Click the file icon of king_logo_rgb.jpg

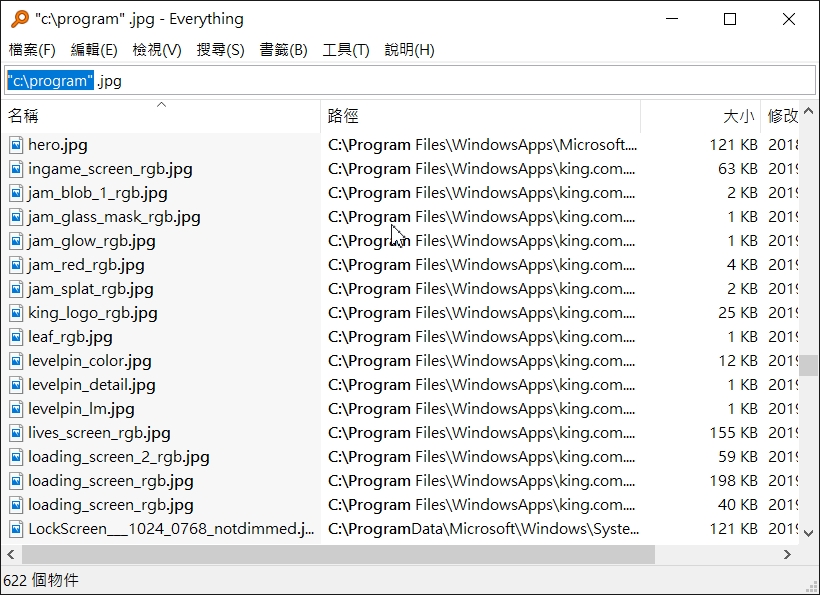(x=16, y=313)
